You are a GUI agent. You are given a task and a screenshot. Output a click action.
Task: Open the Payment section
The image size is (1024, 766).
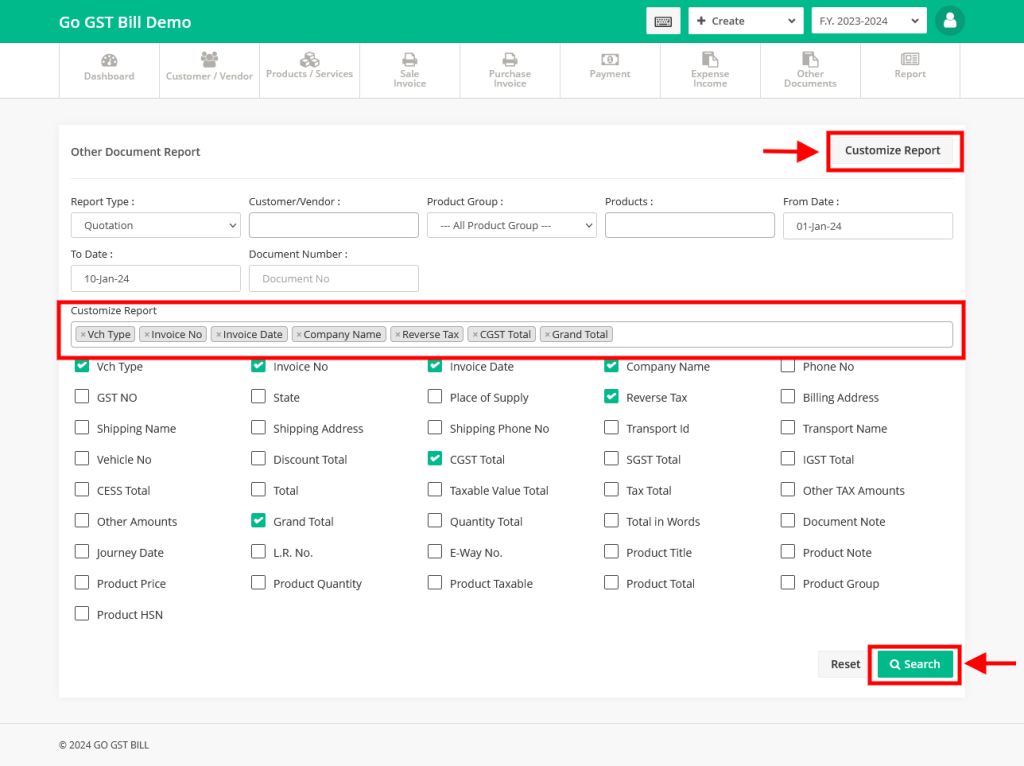609,70
